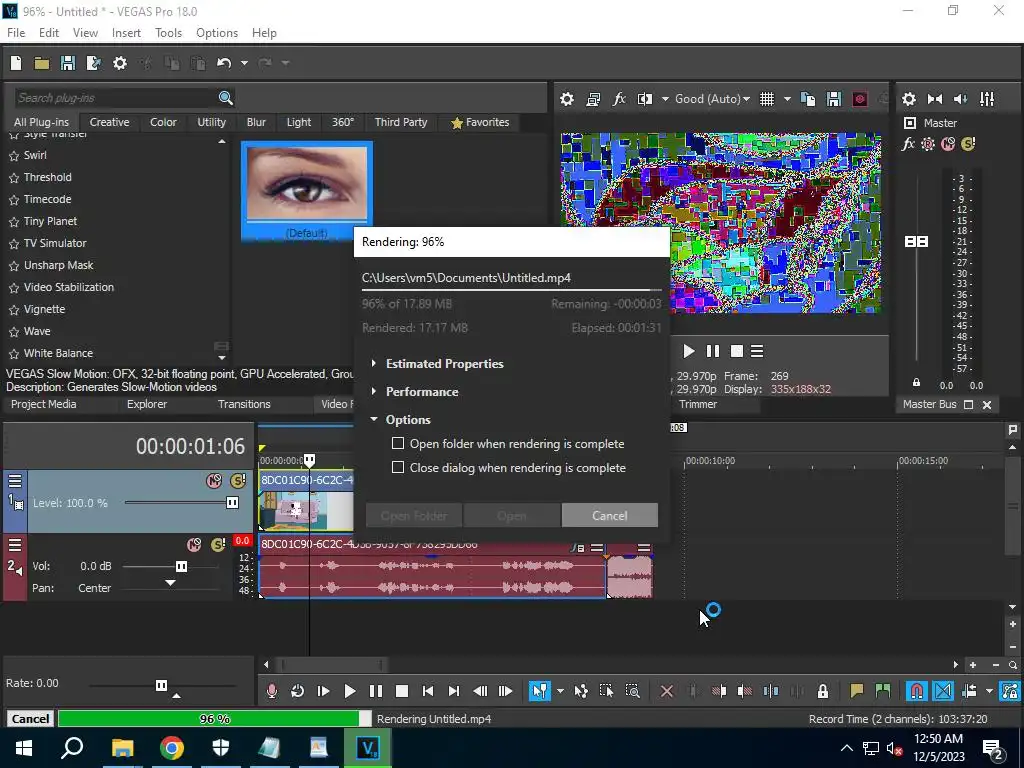Copy snapshot to clipboard icon in preview
The width and height of the screenshot is (1024, 768).
(808, 99)
